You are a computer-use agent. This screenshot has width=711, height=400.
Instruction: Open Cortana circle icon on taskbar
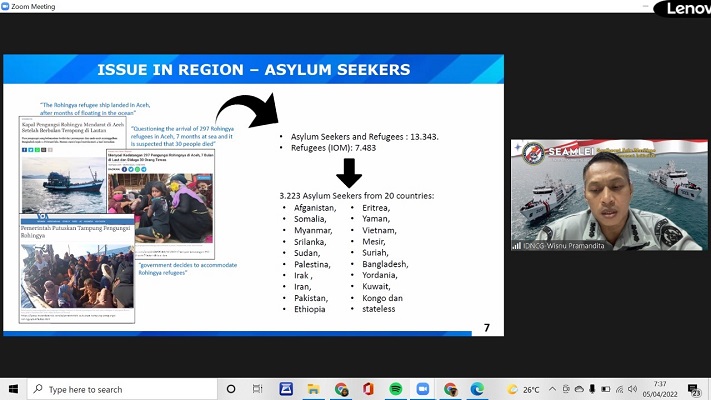coord(231,389)
